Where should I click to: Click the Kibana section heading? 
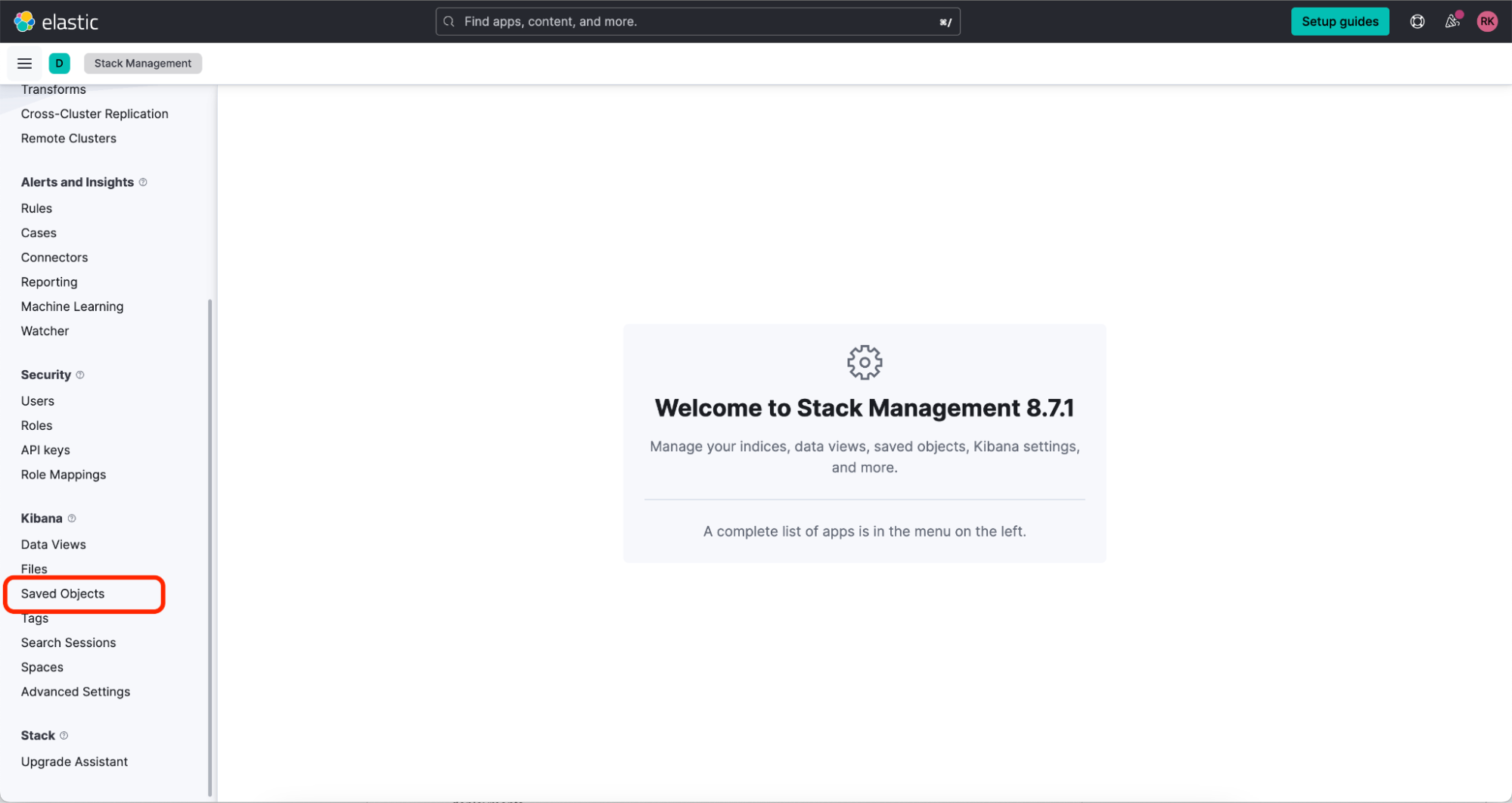pos(42,518)
